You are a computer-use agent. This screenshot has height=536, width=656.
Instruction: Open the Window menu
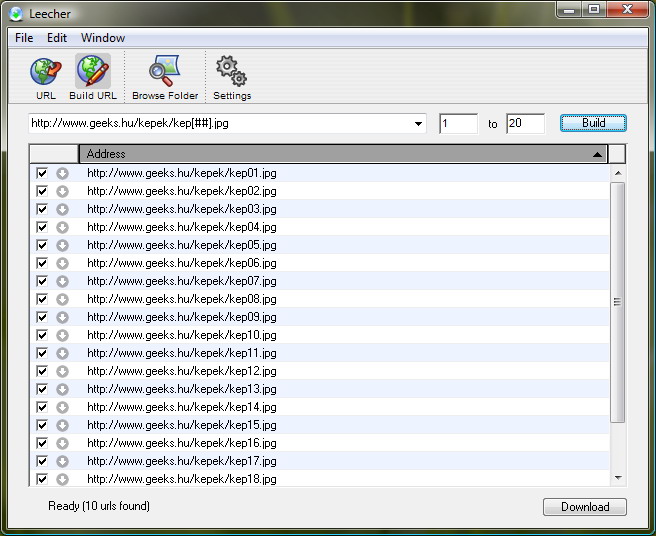tap(103, 38)
